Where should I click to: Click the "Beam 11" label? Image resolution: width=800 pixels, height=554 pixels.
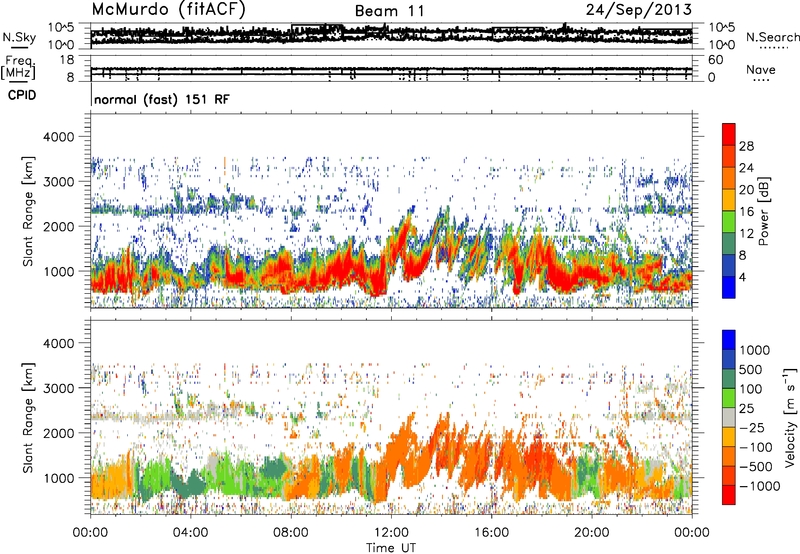coord(389,11)
